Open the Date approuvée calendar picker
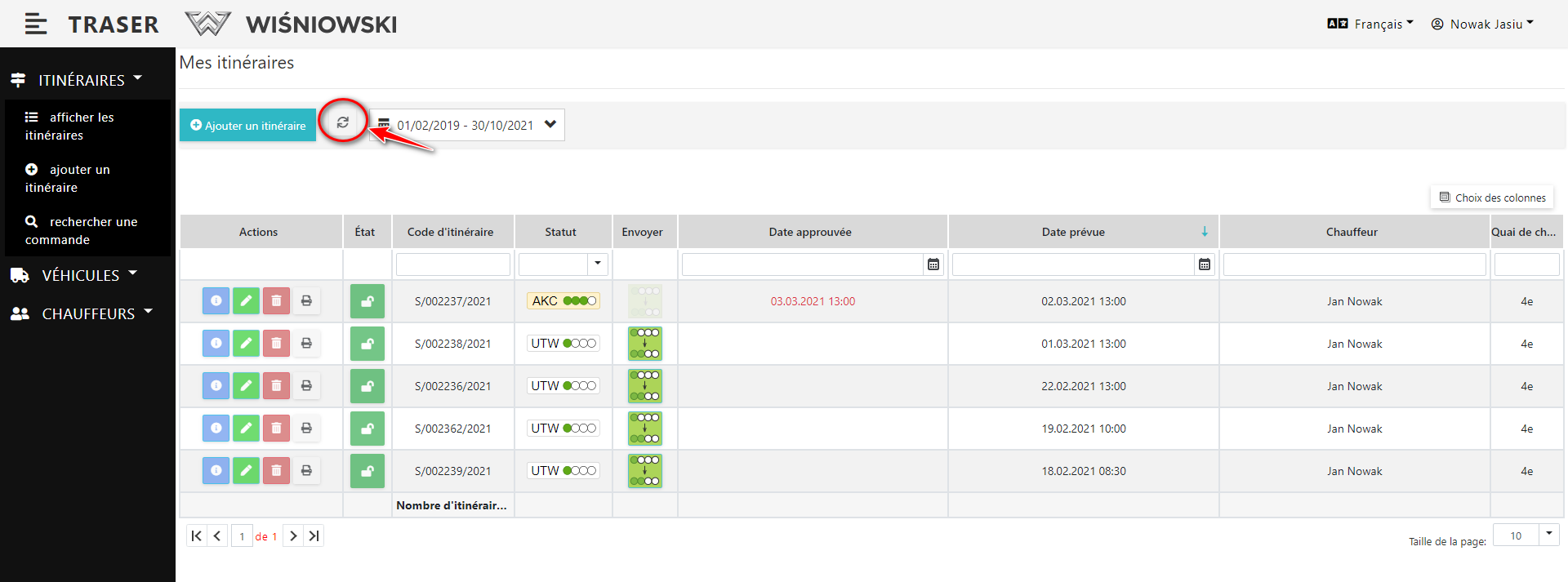 tap(933, 264)
